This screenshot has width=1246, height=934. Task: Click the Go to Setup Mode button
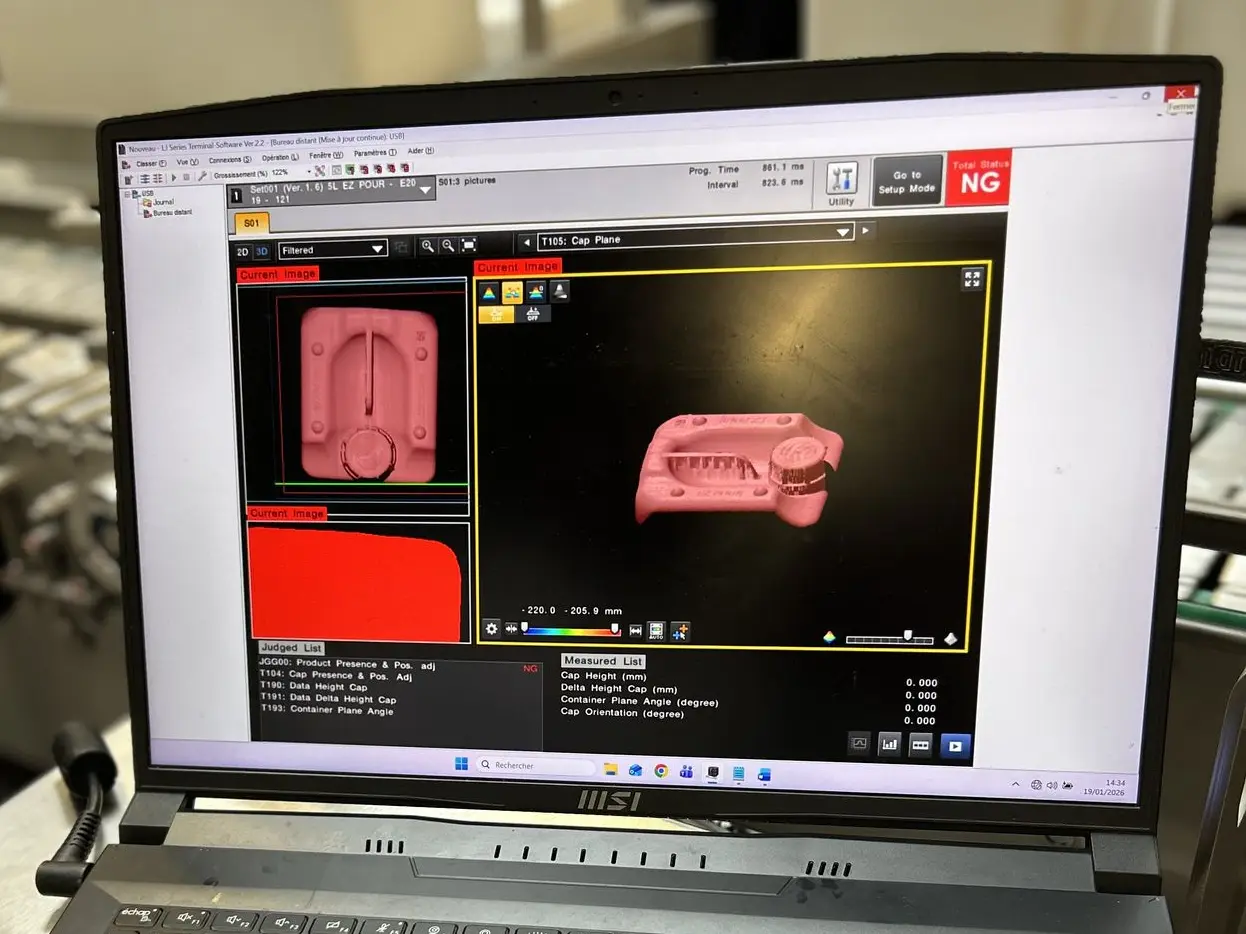[x=907, y=181]
